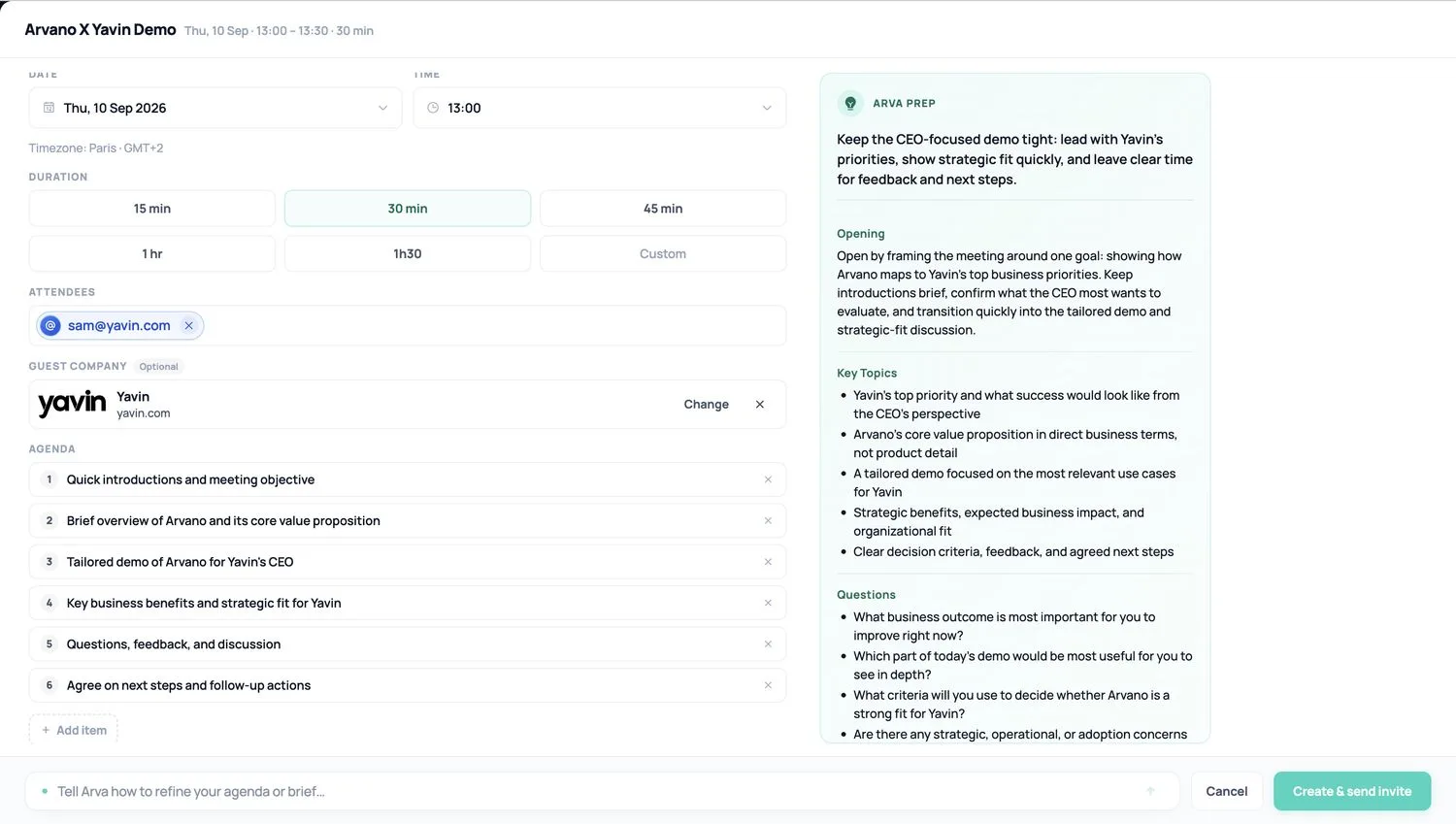Image resolution: width=1456 pixels, height=824 pixels.
Task: Remove the Yavin guest company
Action: tap(760, 405)
